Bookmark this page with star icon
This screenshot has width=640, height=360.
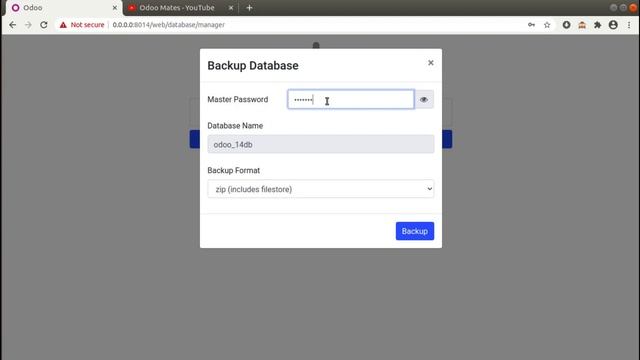coord(547,25)
